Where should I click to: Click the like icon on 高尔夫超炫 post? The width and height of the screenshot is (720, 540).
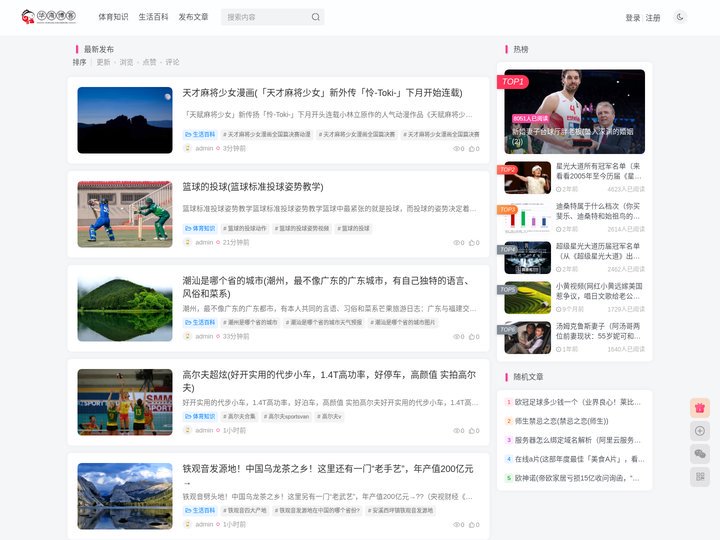pos(471,431)
